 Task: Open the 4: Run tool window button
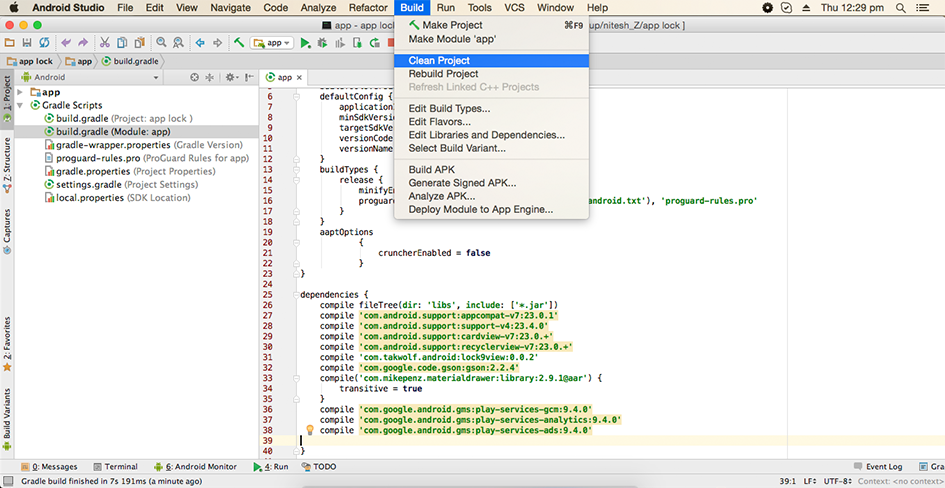[271, 466]
